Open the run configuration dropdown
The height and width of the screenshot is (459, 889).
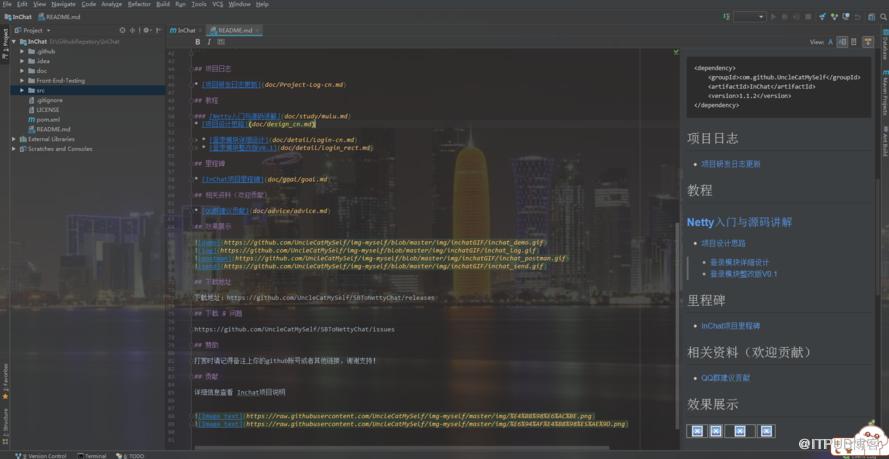click(x=750, y=17)
